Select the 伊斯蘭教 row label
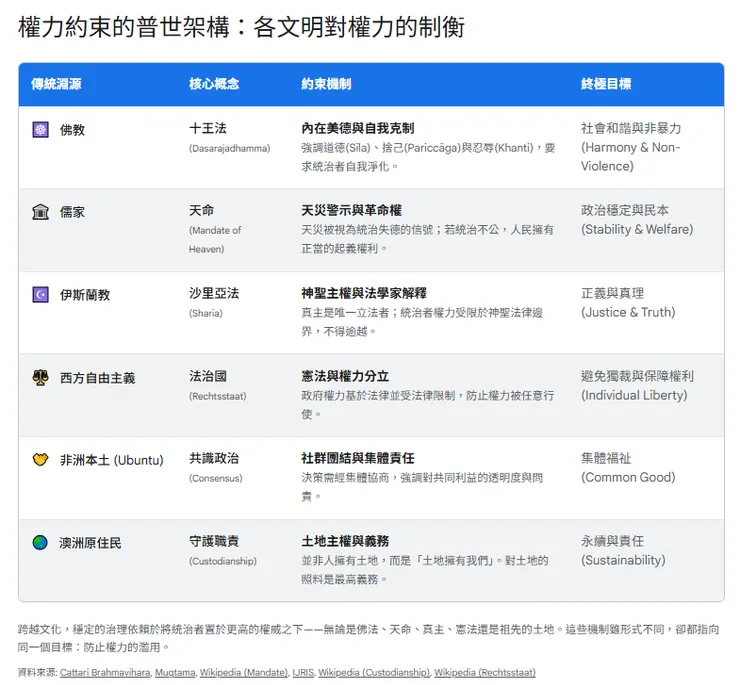Screen dimensions: 740x685 click(85, 295)
